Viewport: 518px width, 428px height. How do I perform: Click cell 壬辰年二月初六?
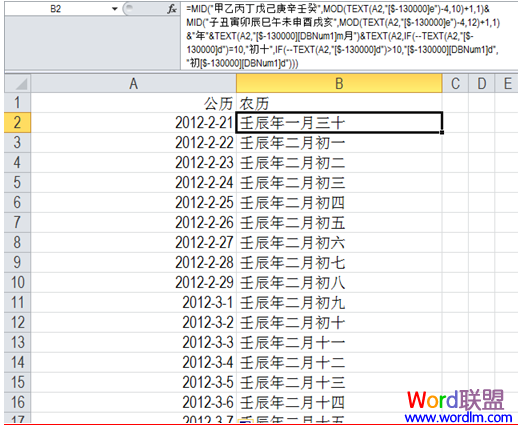(339, 243)
